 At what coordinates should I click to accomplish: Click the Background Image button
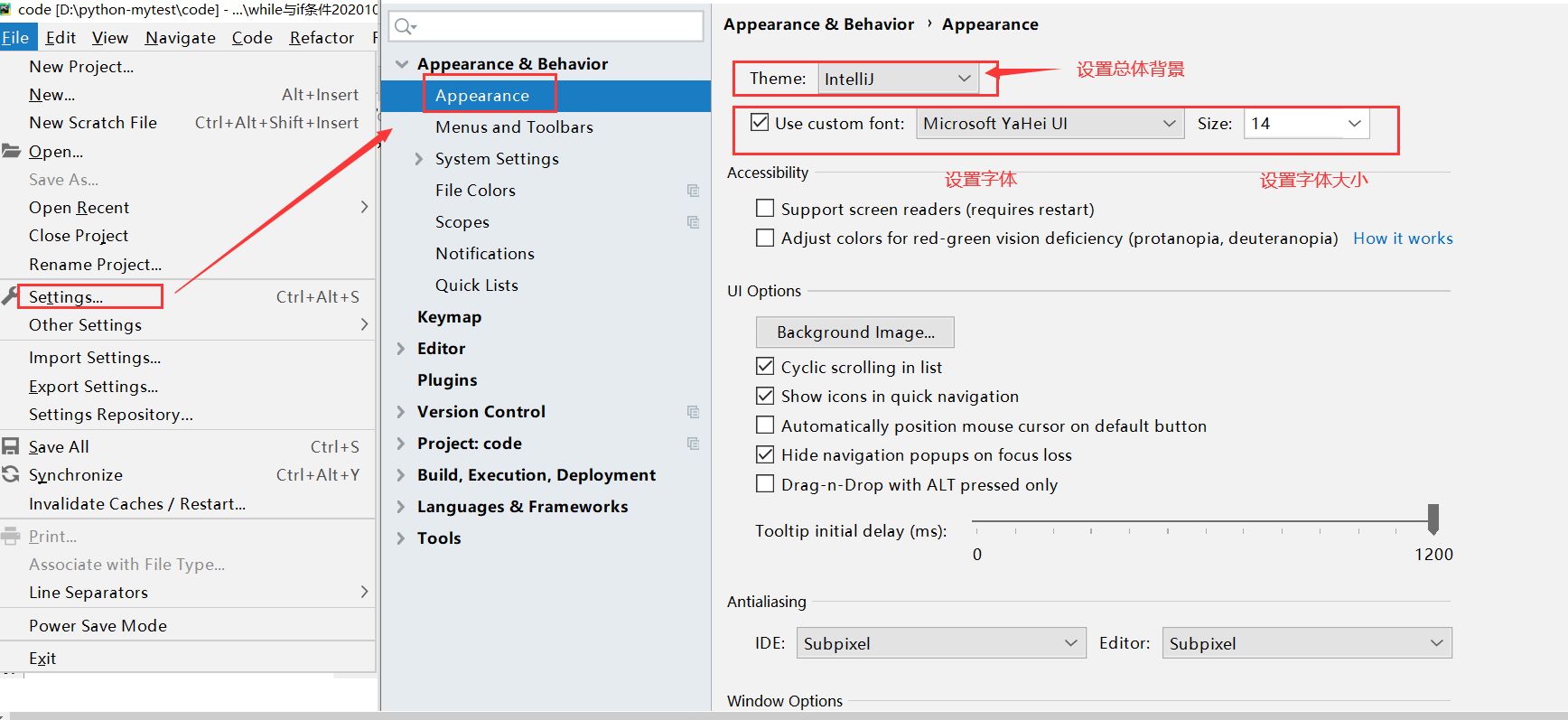(854, 332)
